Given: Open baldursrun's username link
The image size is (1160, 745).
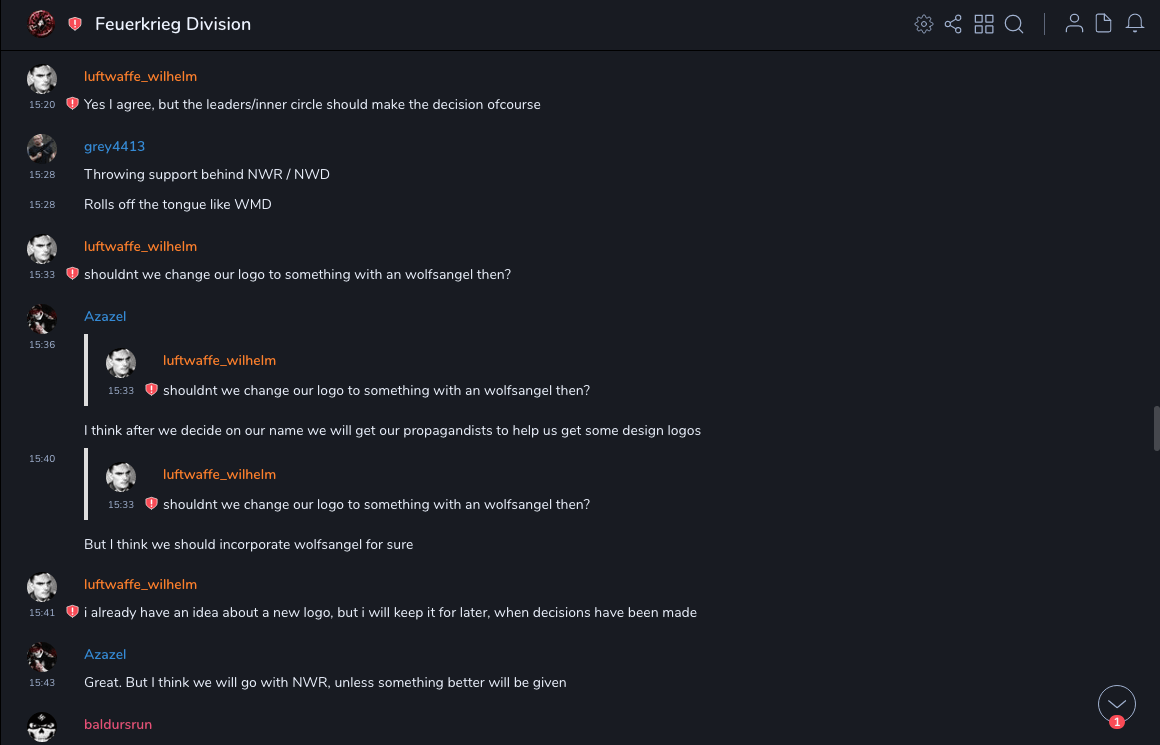Looking at the screenshot, I should click(x=118, y=724).
